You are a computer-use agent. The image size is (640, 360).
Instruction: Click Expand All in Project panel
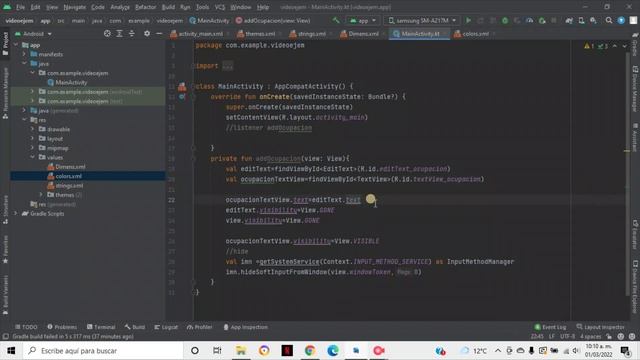point(120,33)
